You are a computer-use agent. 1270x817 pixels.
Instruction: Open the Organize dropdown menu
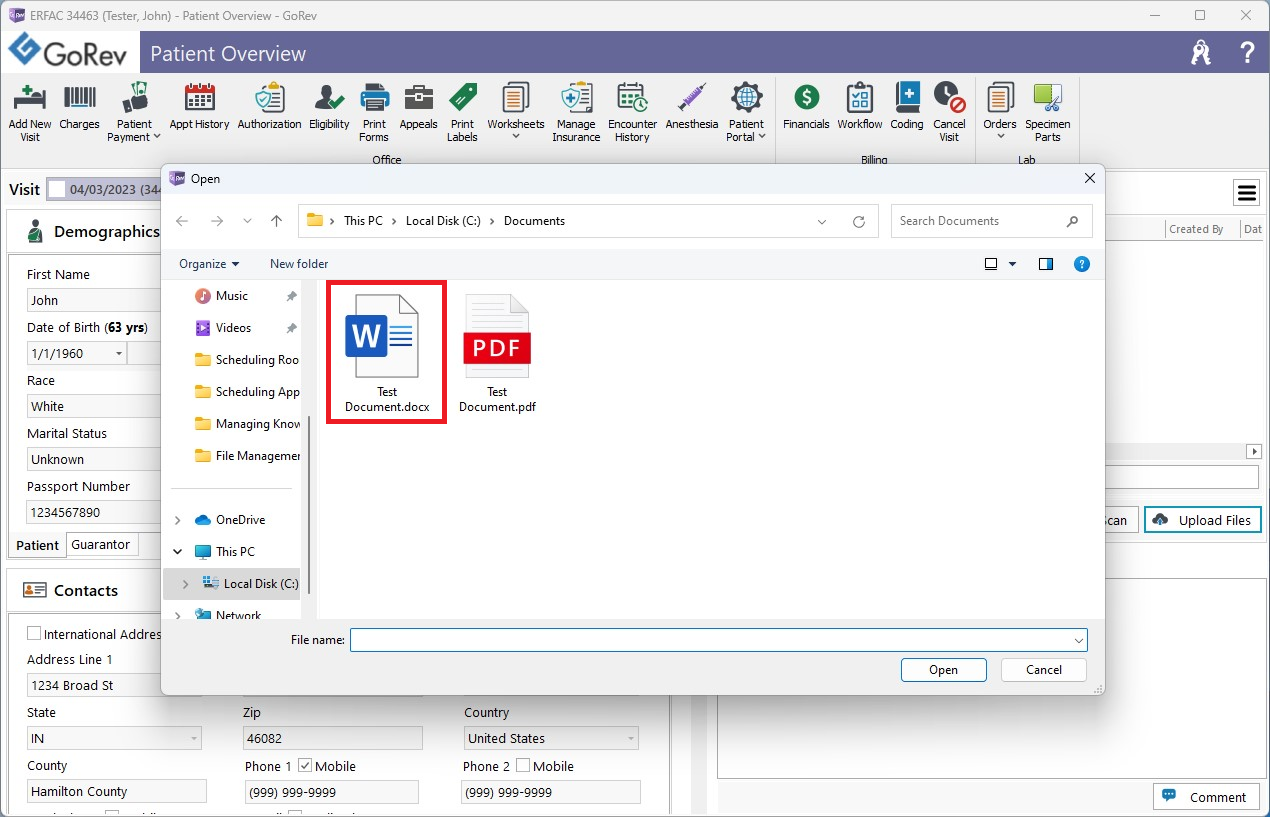(209, 264)
